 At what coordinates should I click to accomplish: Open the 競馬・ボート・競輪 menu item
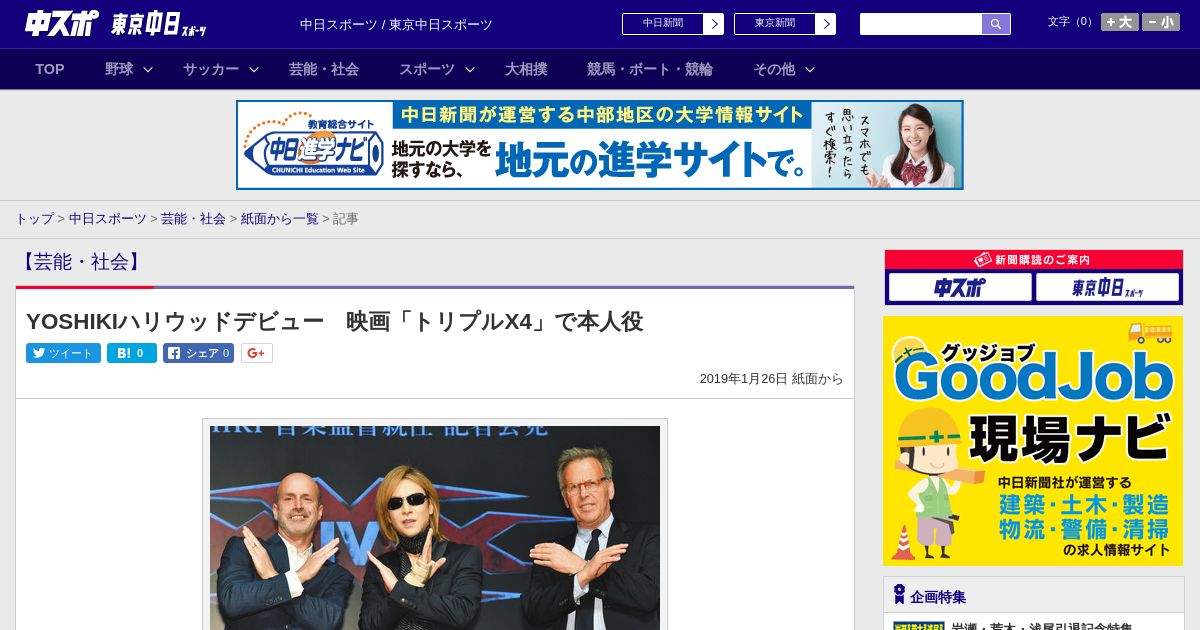[x=650, y=69]
